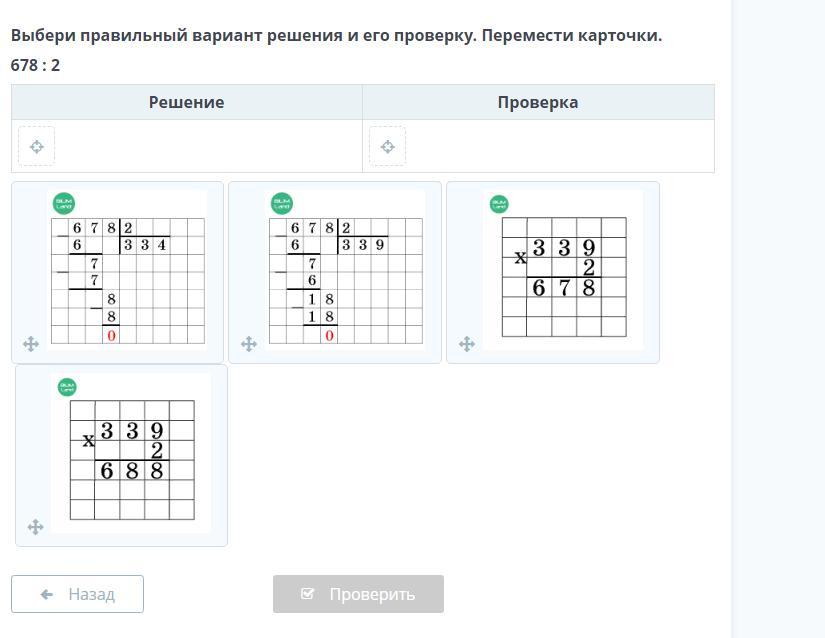825x638 pixels.
Task: Click move handle on 334 division card
Action: pos(31,344)
